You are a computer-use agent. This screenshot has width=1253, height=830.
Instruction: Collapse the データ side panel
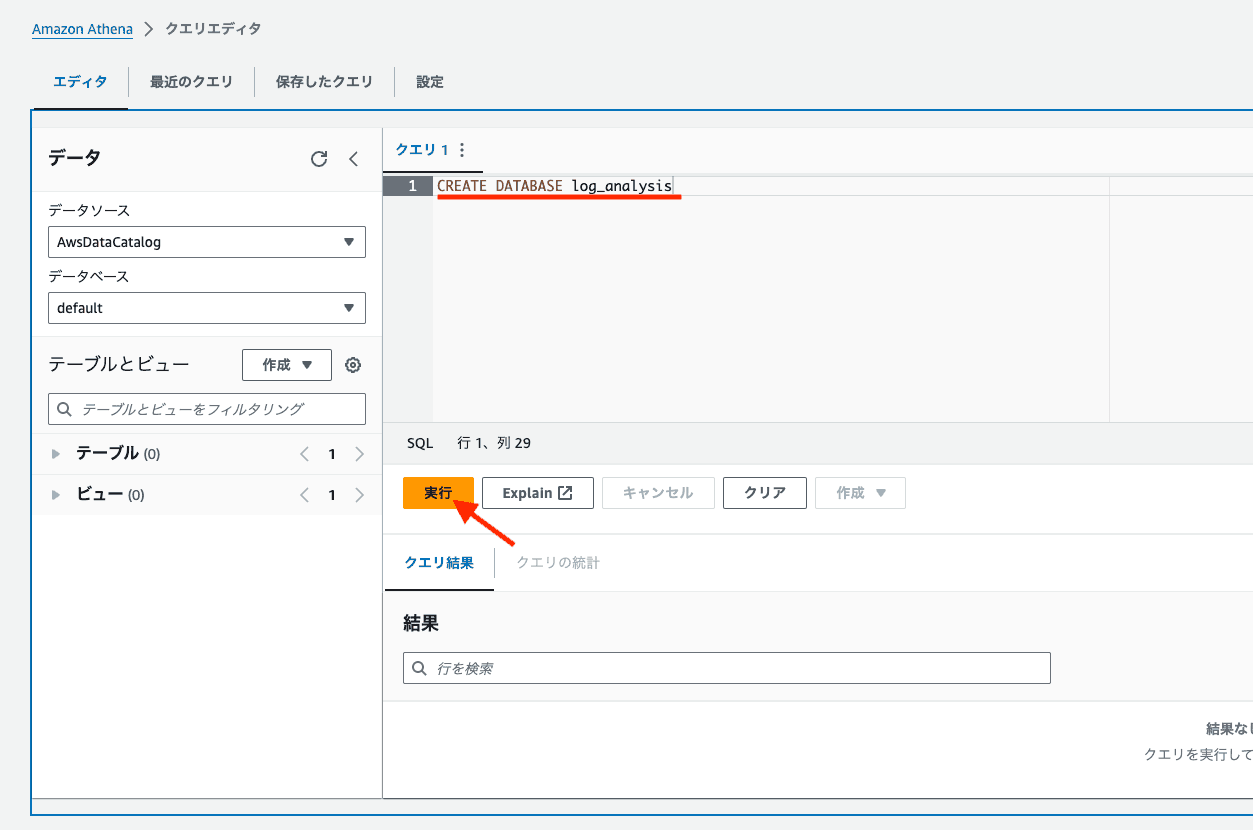coord(353,158)
